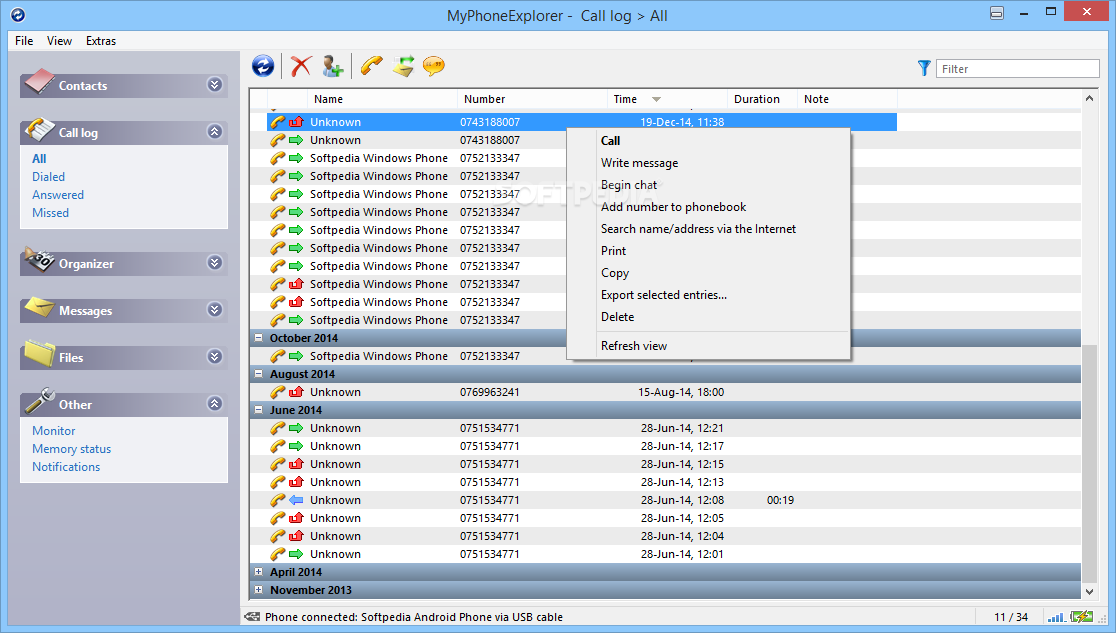Click the battery charging icon in status bar
Screen dimensions: 1116x633
(1082, 617)
